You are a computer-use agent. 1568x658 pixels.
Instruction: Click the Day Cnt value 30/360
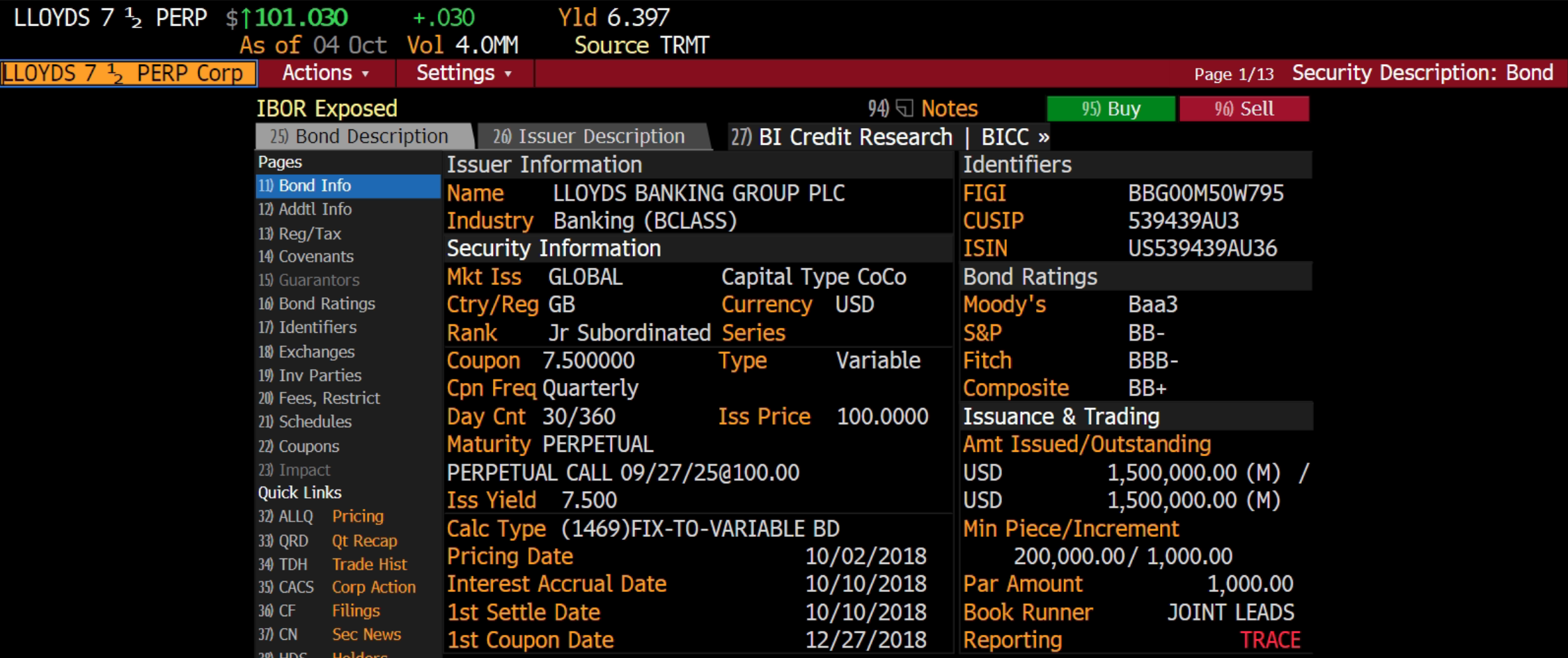(x=579, y=417)
